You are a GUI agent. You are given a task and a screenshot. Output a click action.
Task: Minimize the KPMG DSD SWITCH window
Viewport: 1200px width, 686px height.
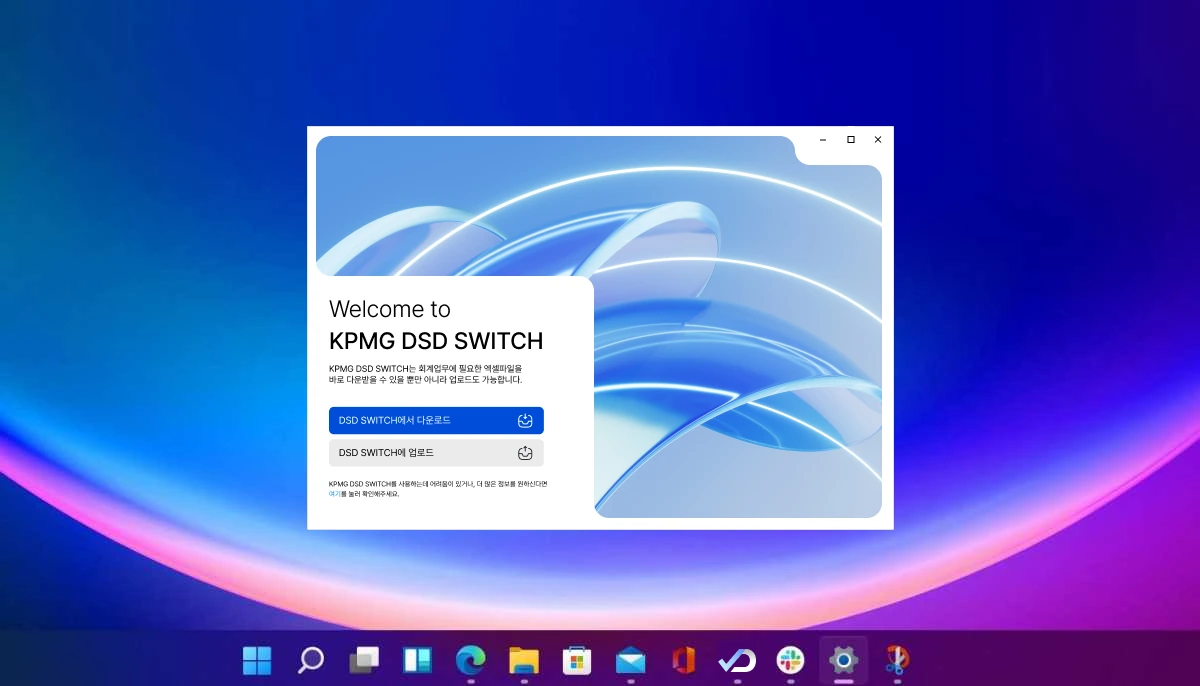point(823,140)
